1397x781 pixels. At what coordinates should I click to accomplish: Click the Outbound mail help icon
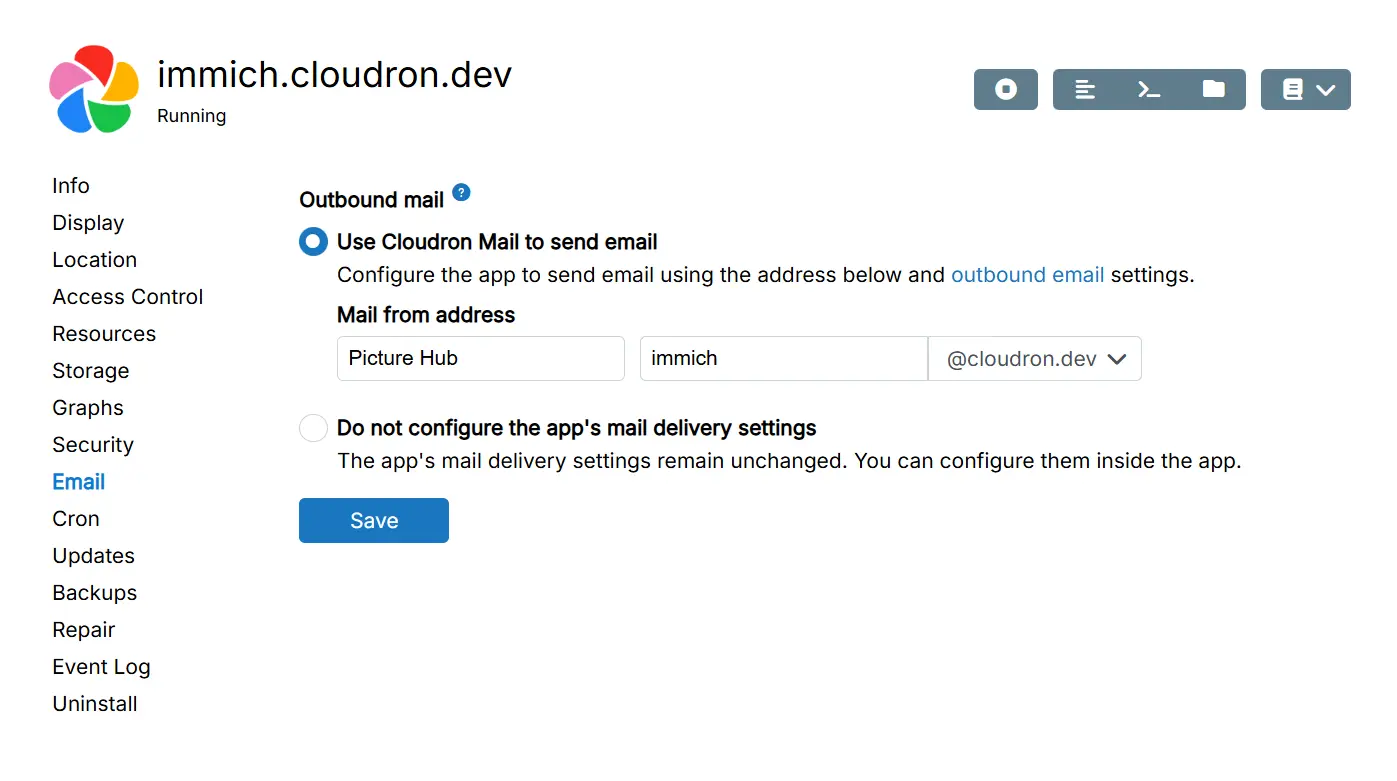pyautogui.click(x=461, y=193)
